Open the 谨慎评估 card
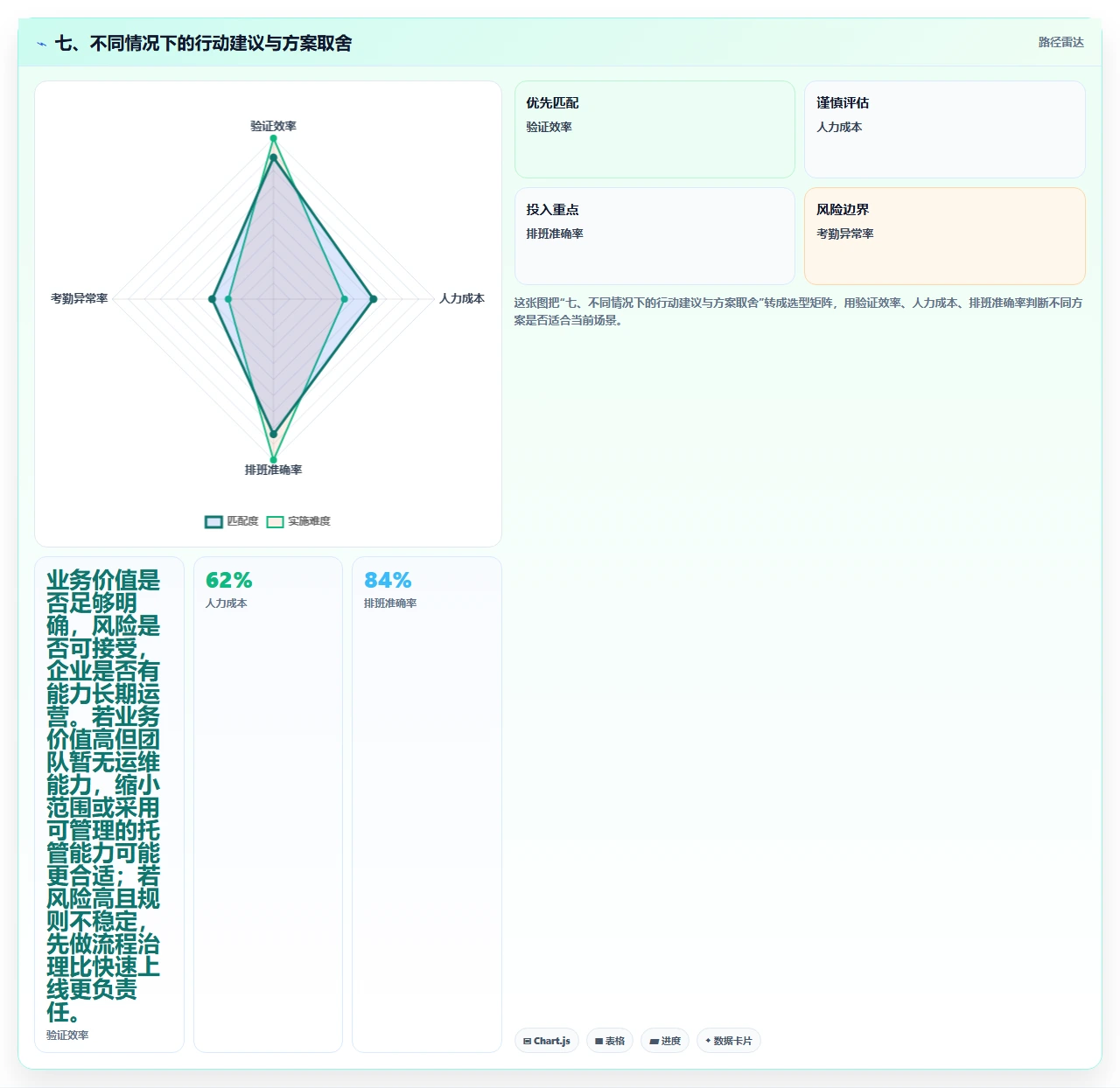The width and height of the screenshot is (1120, 1088). pos(945,129)
